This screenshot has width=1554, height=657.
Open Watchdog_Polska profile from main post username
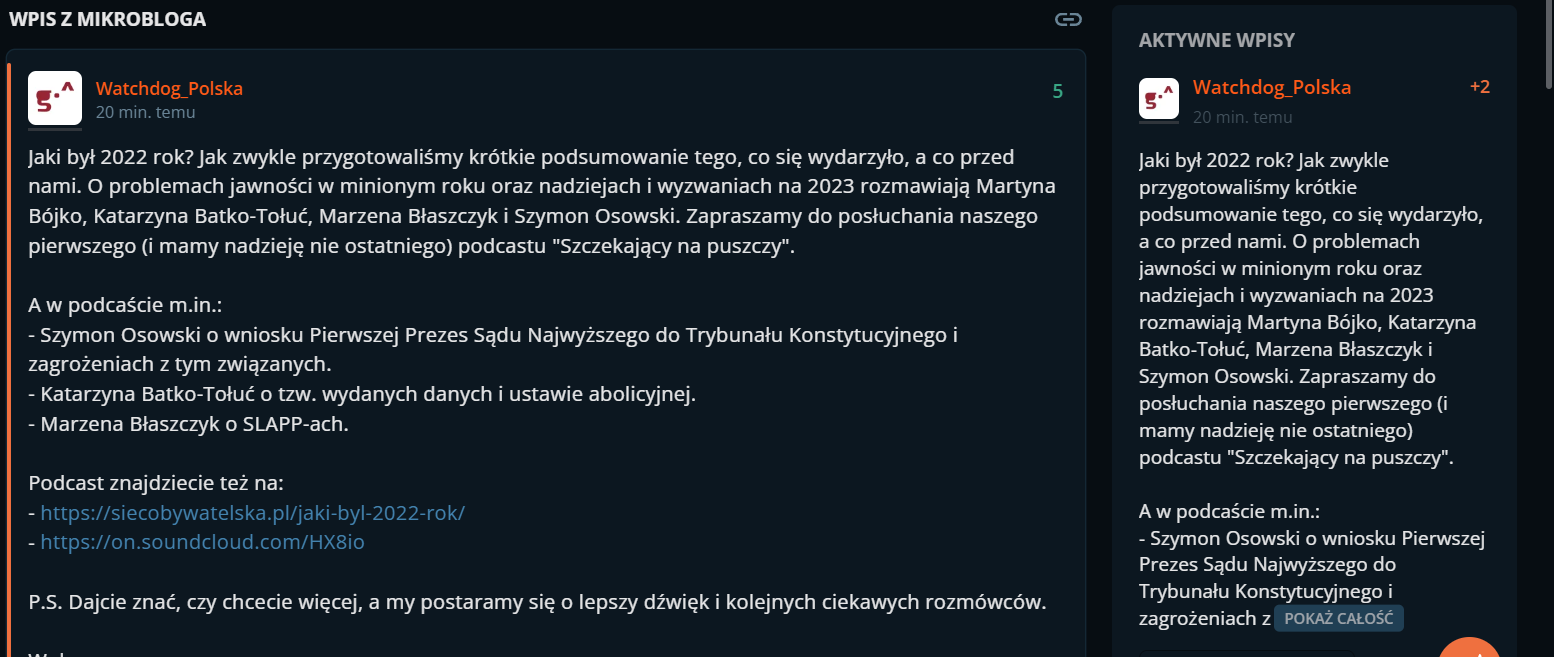click(x=169, y=88)
